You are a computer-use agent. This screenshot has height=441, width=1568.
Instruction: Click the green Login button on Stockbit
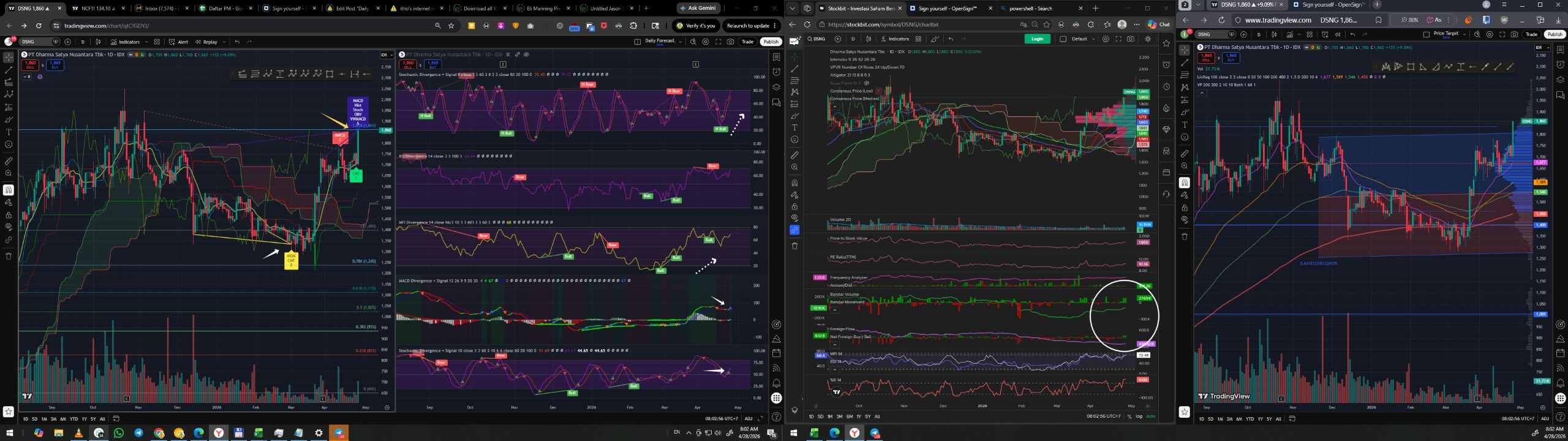(x=1037, y=39)
